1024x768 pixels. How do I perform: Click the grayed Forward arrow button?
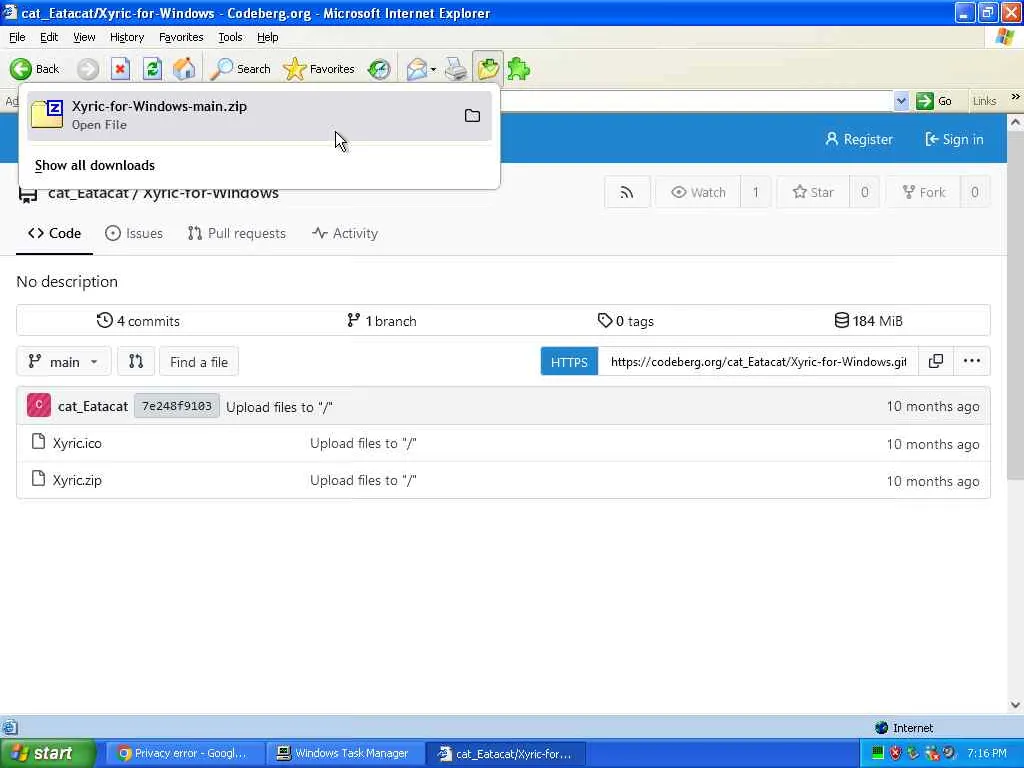point(88,69)
